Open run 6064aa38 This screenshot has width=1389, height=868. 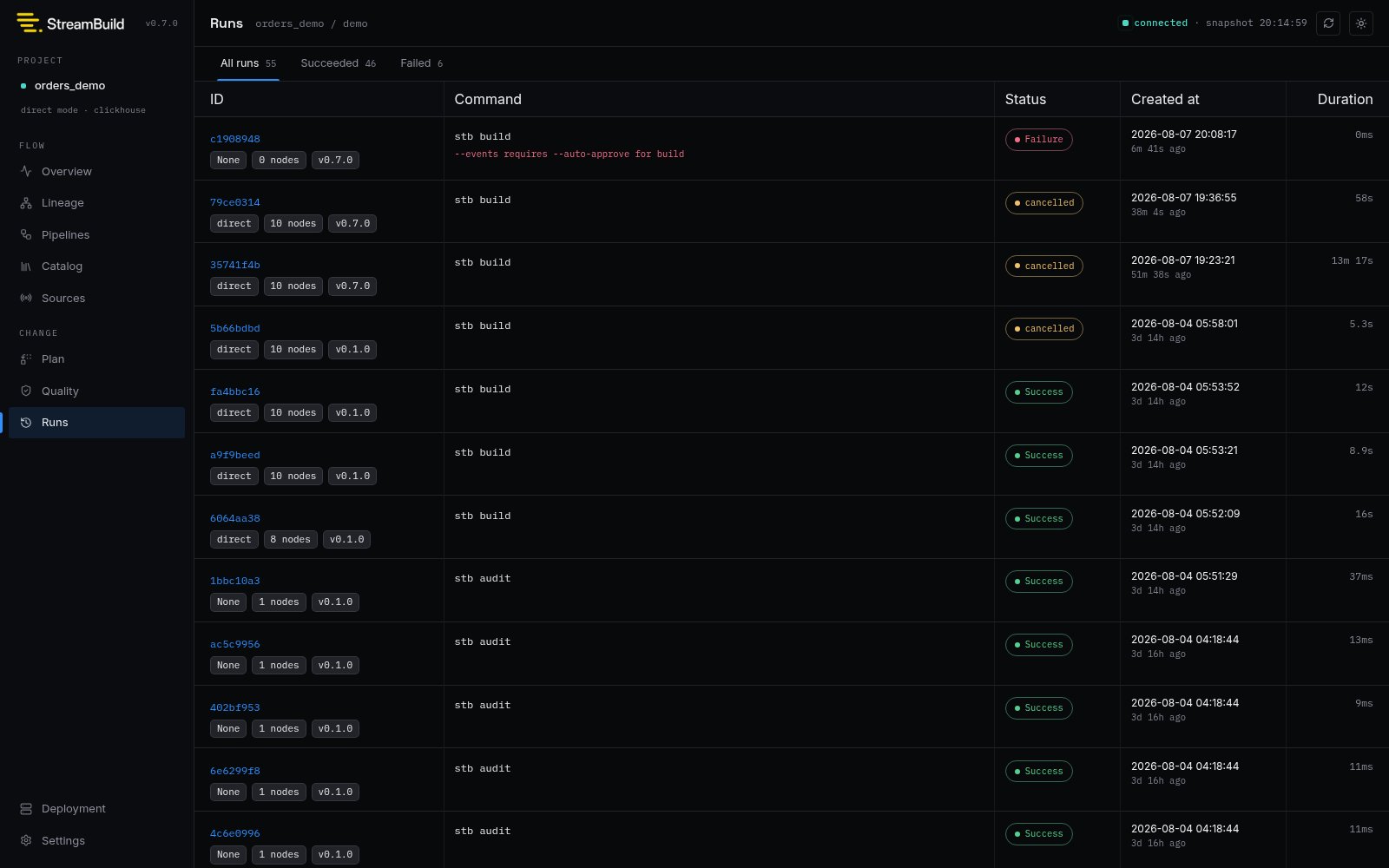click(235, 518)
